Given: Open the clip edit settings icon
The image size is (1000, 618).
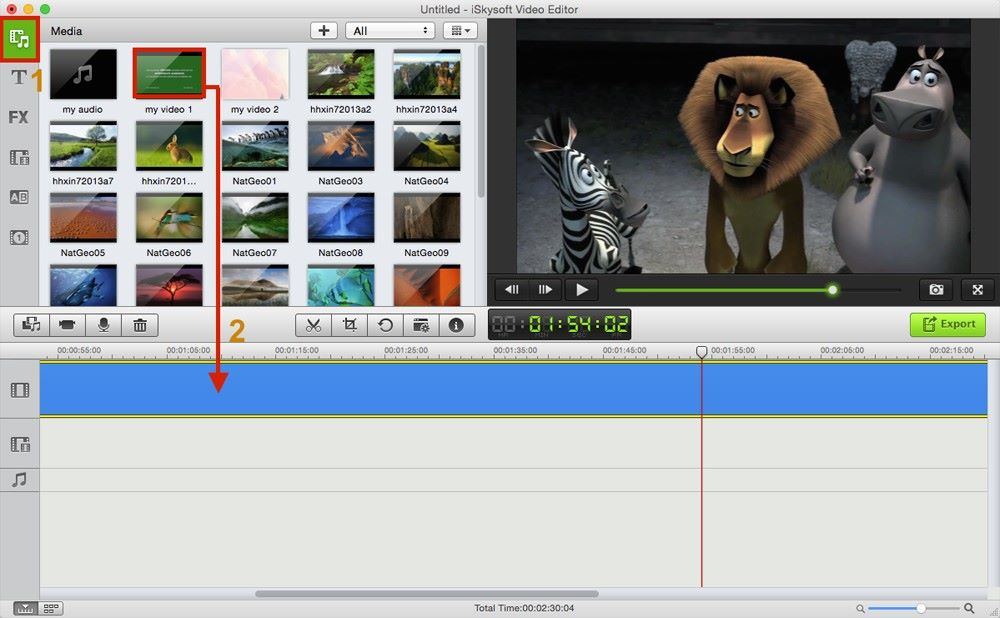Looking at the screenshot, I should coord(421,325).
